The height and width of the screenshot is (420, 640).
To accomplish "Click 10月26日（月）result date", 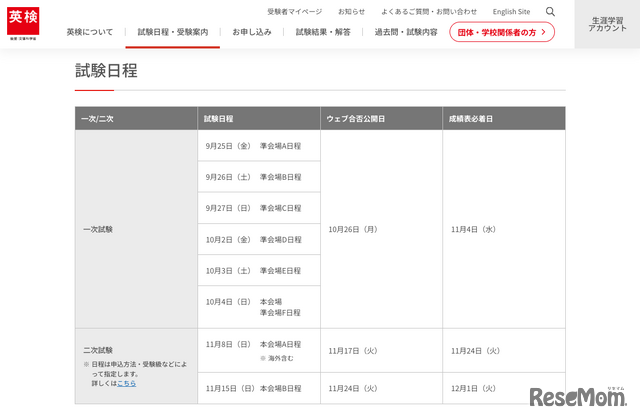I will [x=353, y=229].
